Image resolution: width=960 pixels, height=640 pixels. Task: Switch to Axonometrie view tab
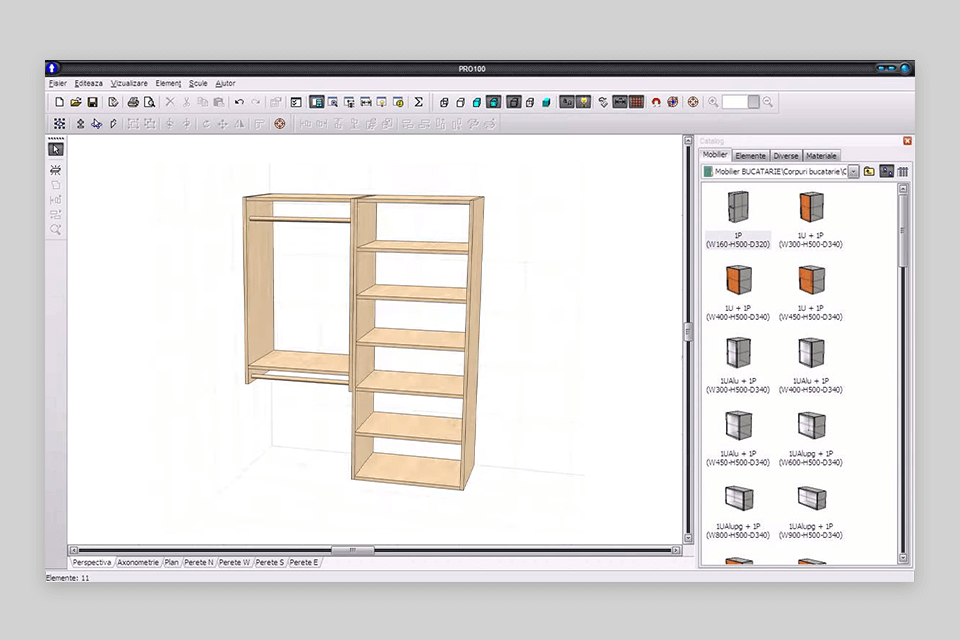click(x=138, y=562)
